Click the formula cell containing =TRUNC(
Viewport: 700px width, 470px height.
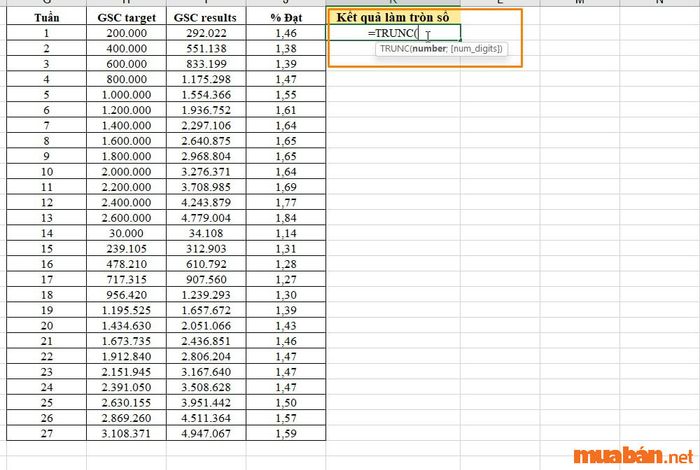(x=393, y=33)
